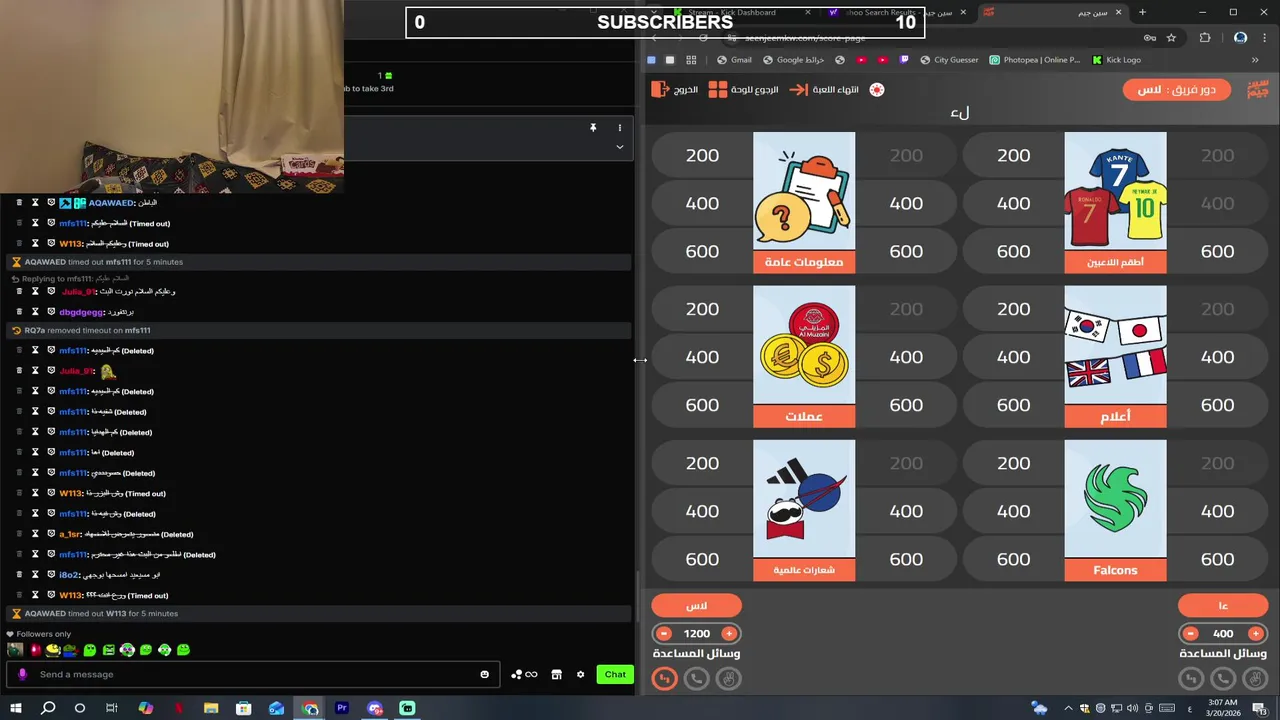The width and height of the screenshot is (1280, 720).
Task: Click the round orange sun-like icon
Action: (x=877, y=90)
